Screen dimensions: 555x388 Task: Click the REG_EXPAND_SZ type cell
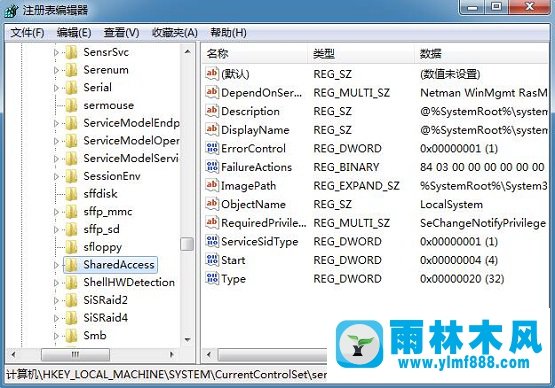[356, 186]
